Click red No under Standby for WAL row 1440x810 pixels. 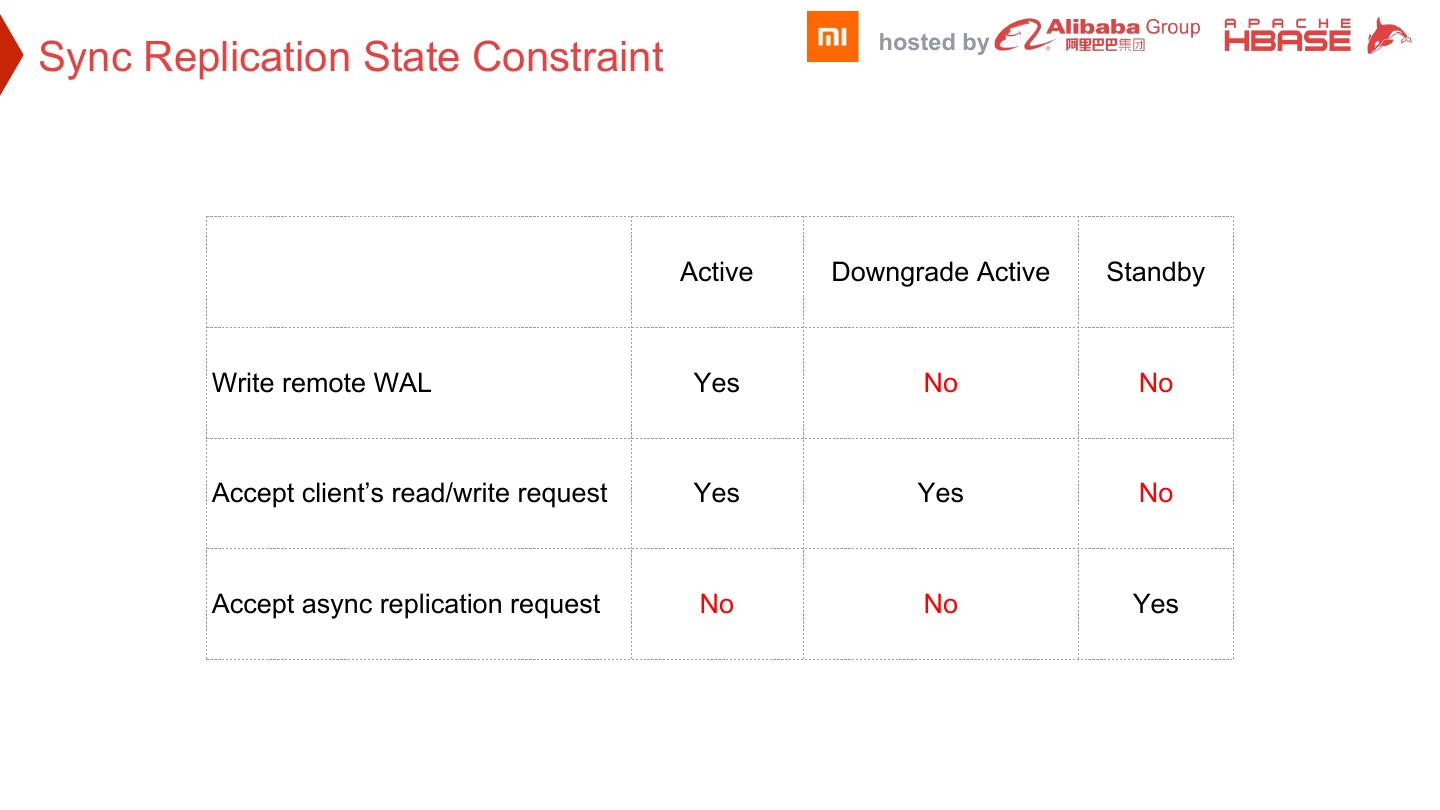pos(1155,383)
